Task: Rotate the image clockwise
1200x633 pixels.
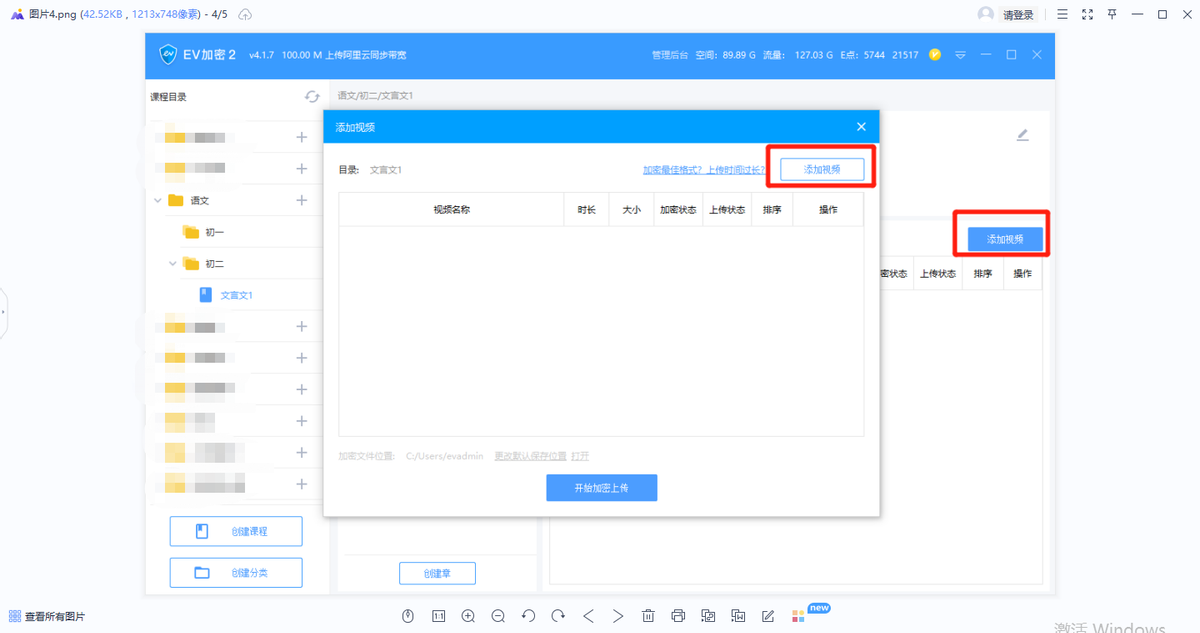Action: pos(558,616)
